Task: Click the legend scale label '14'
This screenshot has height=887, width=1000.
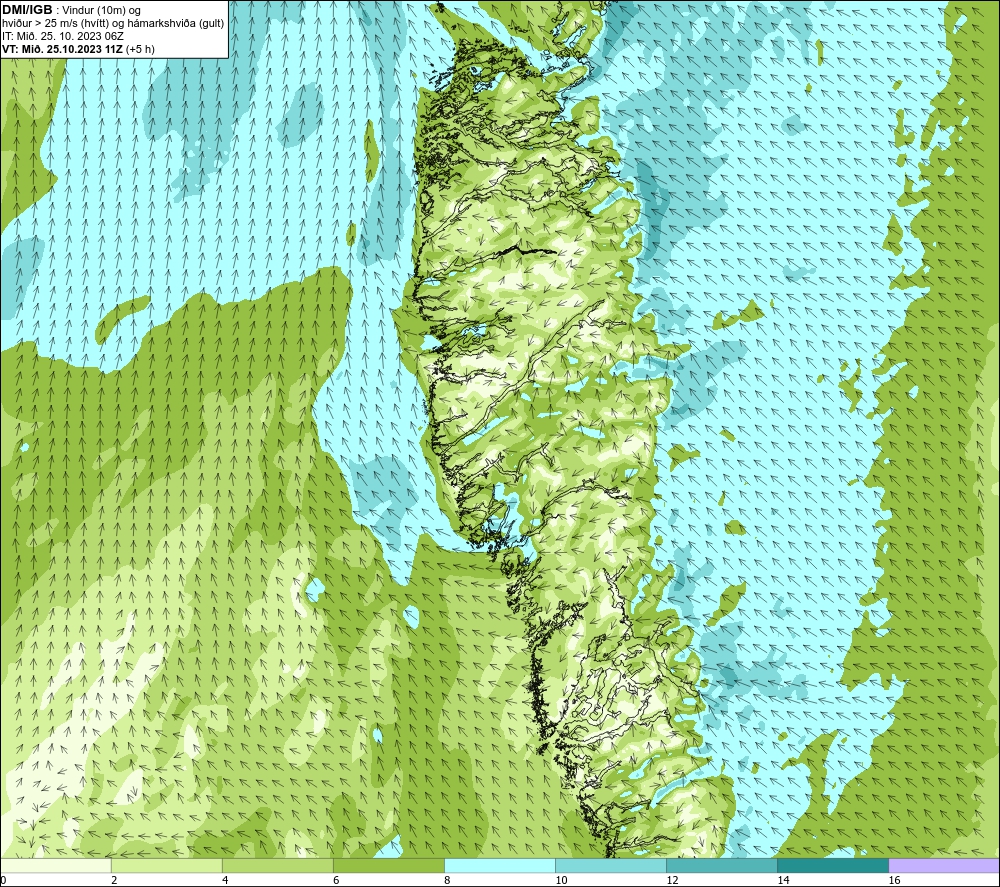Action: 783,880
